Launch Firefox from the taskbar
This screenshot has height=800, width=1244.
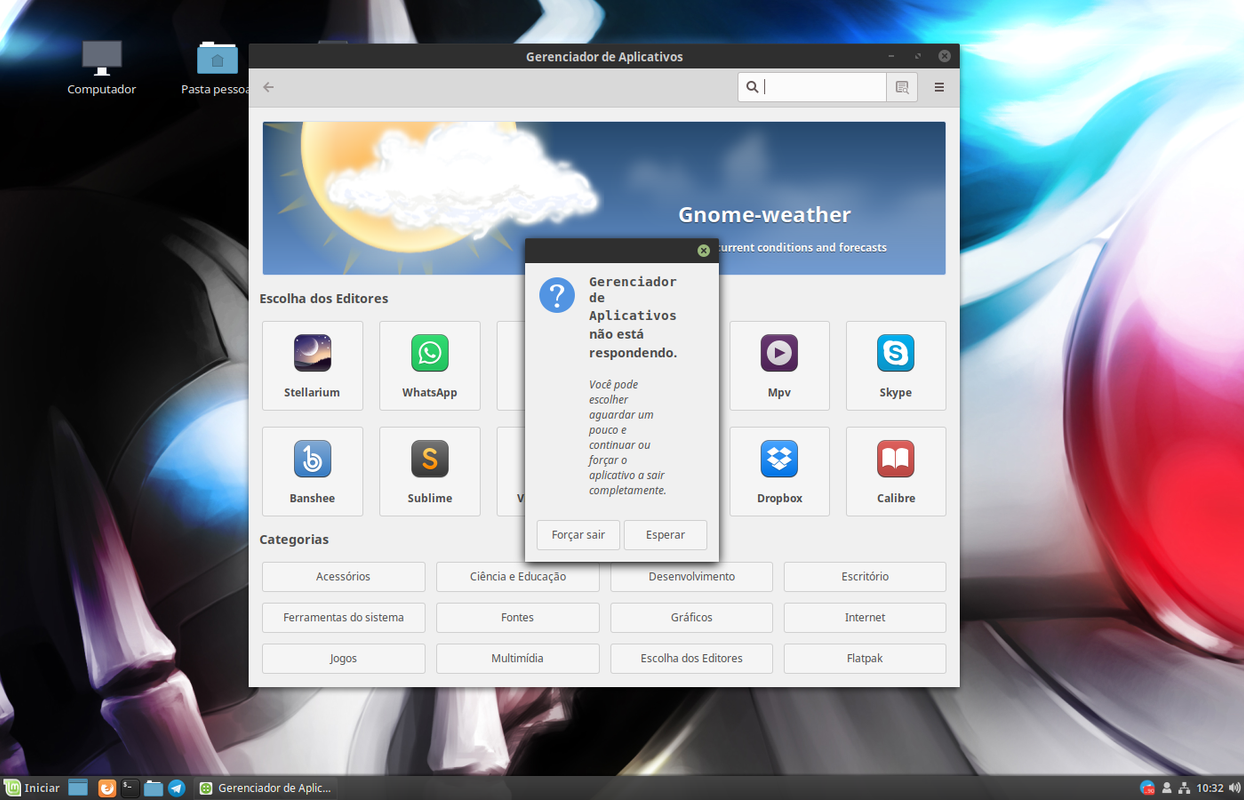(x=107, y=788)
